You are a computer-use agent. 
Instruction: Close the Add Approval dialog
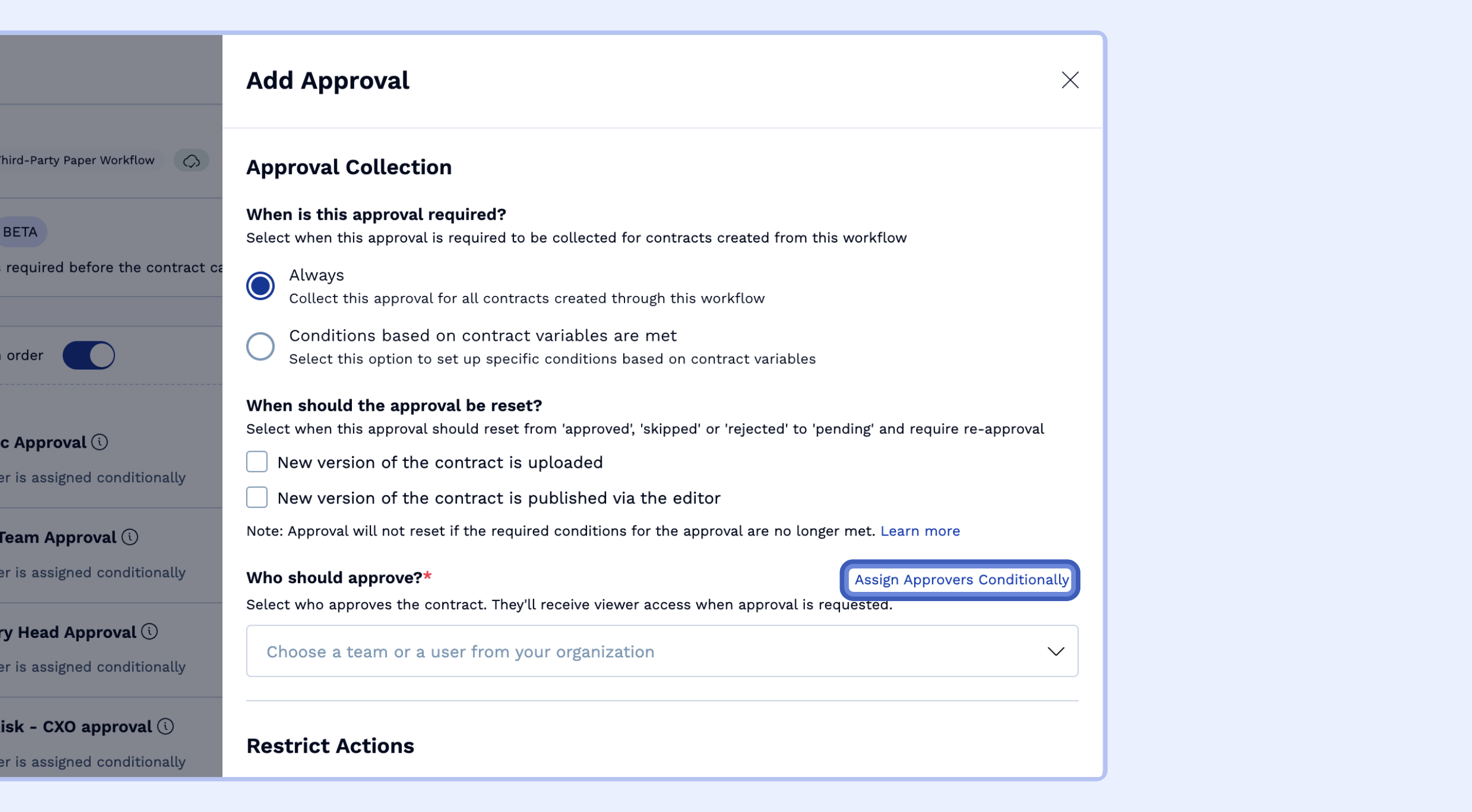(1070, 80)
